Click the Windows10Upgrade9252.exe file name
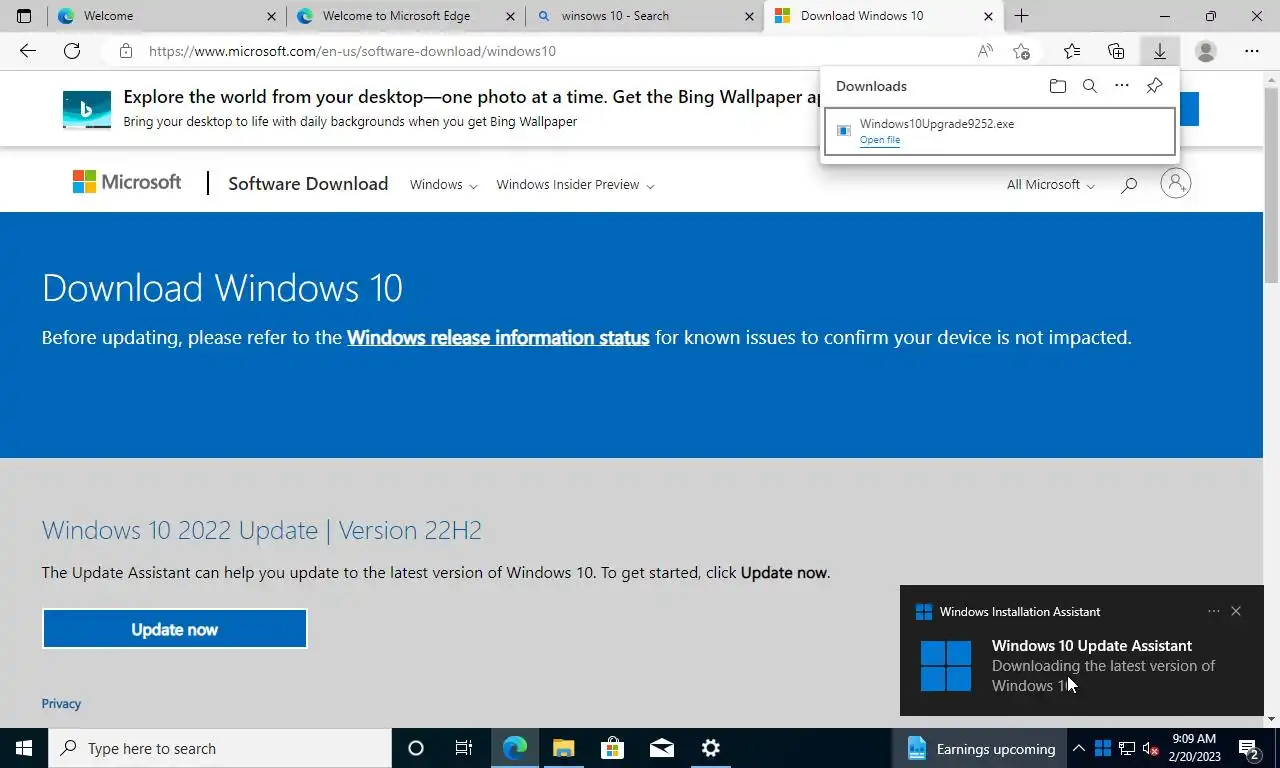Screen dimensions: 1280x768 (x=937, y=124)
